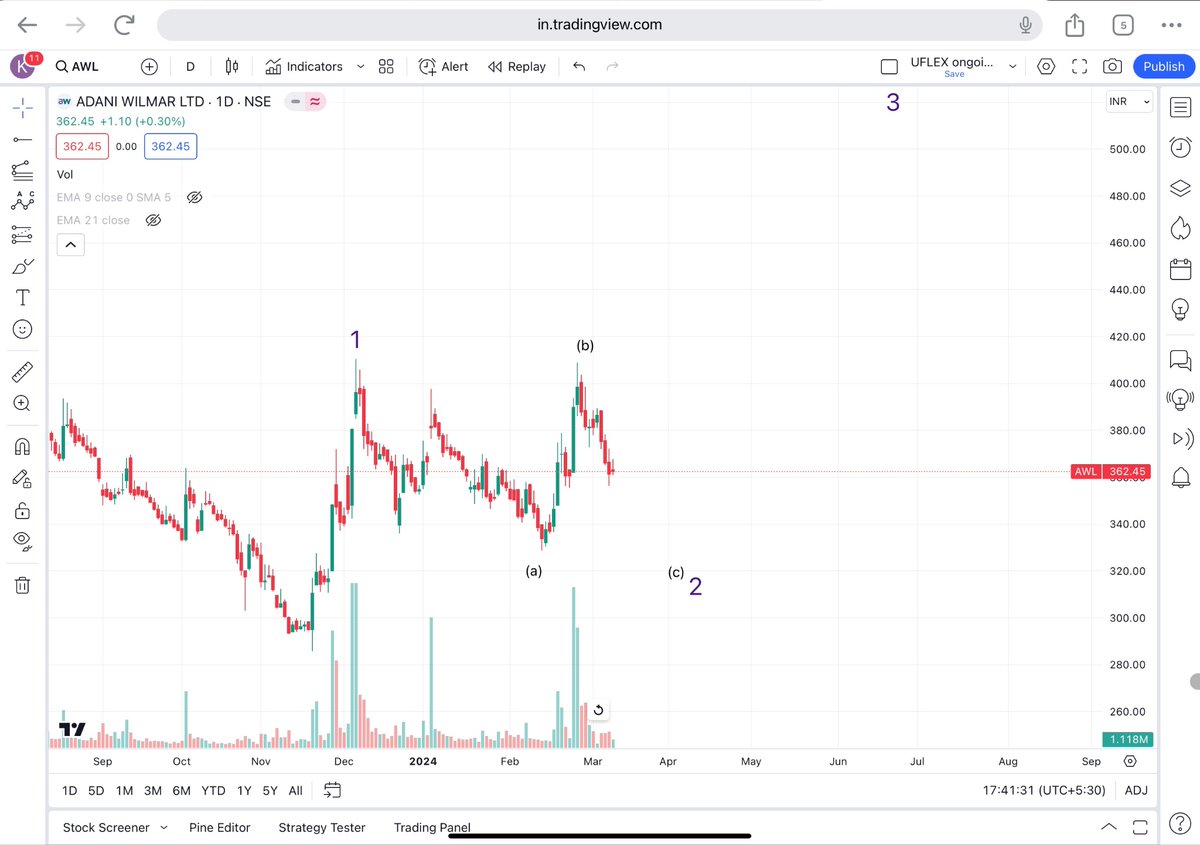Open the calendar panel
The height and width of the screenshot is (845, 1200).
coord(1180,268)
